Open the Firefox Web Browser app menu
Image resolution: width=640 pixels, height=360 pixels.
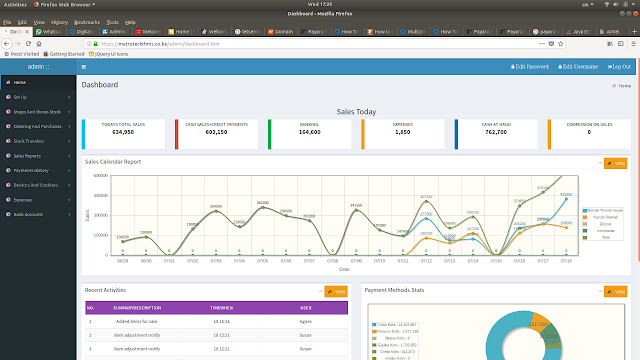point(64,4)
